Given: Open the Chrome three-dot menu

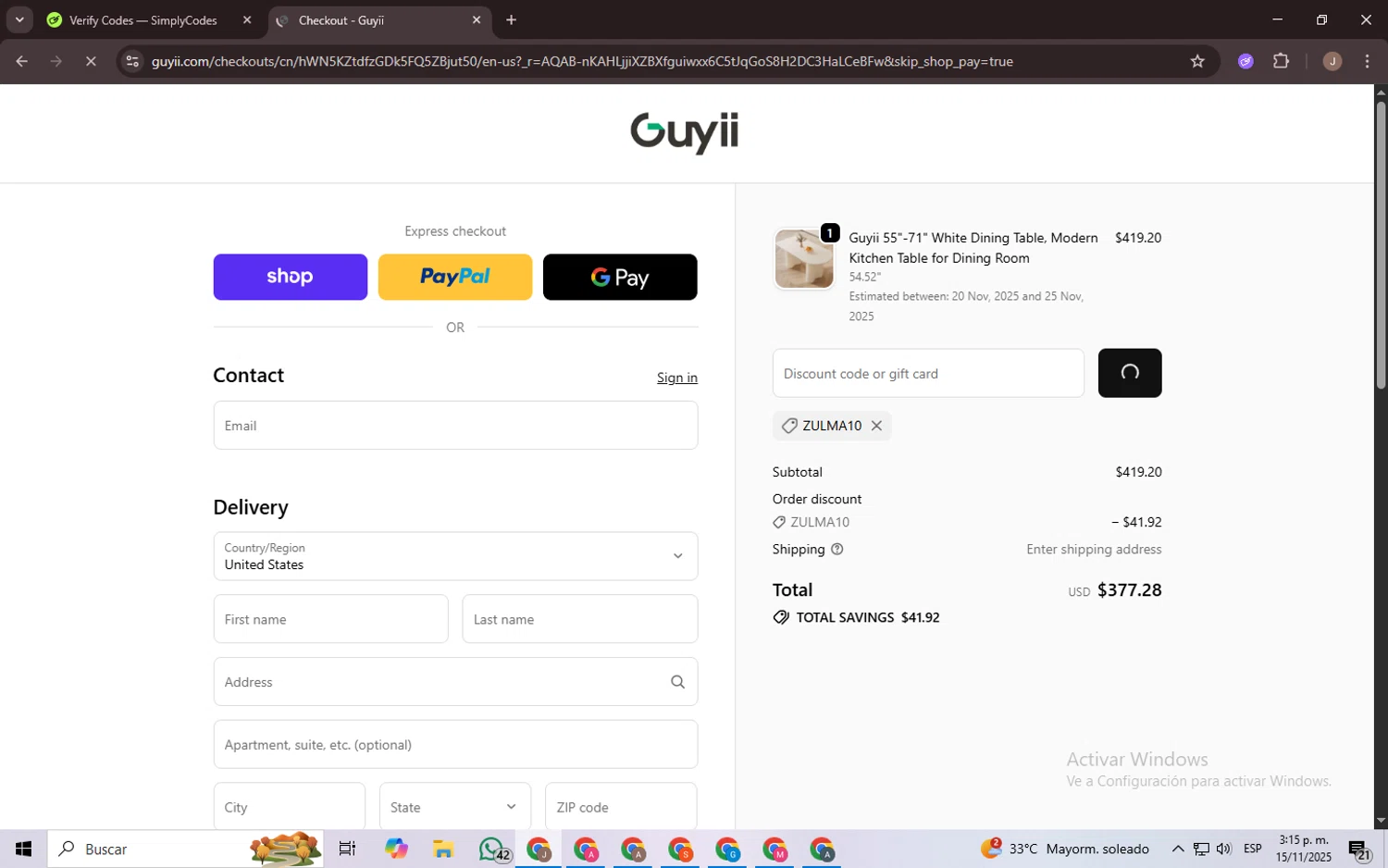Looking at the screenshot, I should point(1368,61).
